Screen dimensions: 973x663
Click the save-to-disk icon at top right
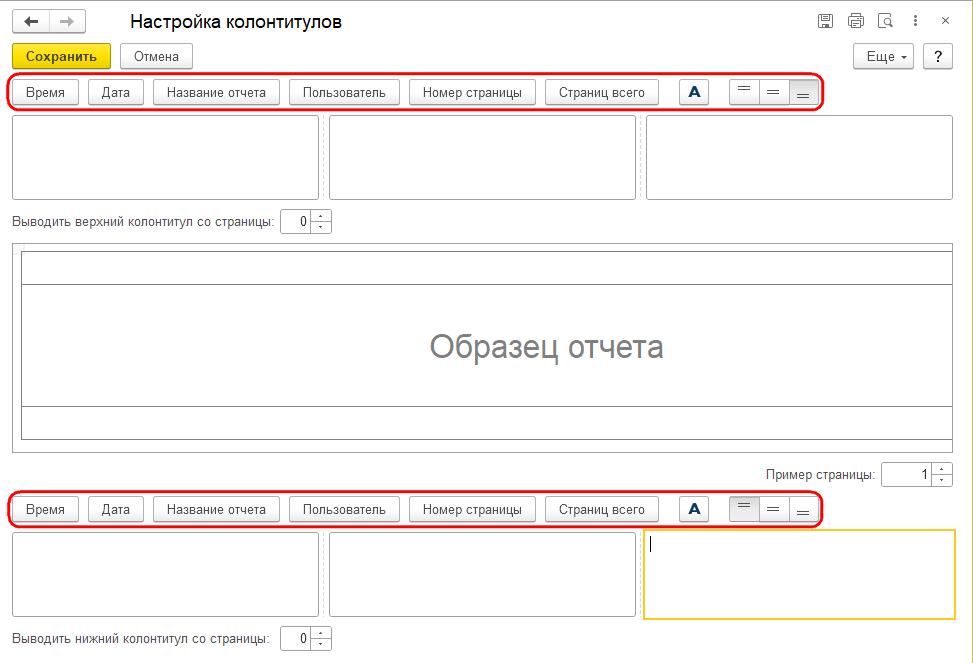pos(825,21)
